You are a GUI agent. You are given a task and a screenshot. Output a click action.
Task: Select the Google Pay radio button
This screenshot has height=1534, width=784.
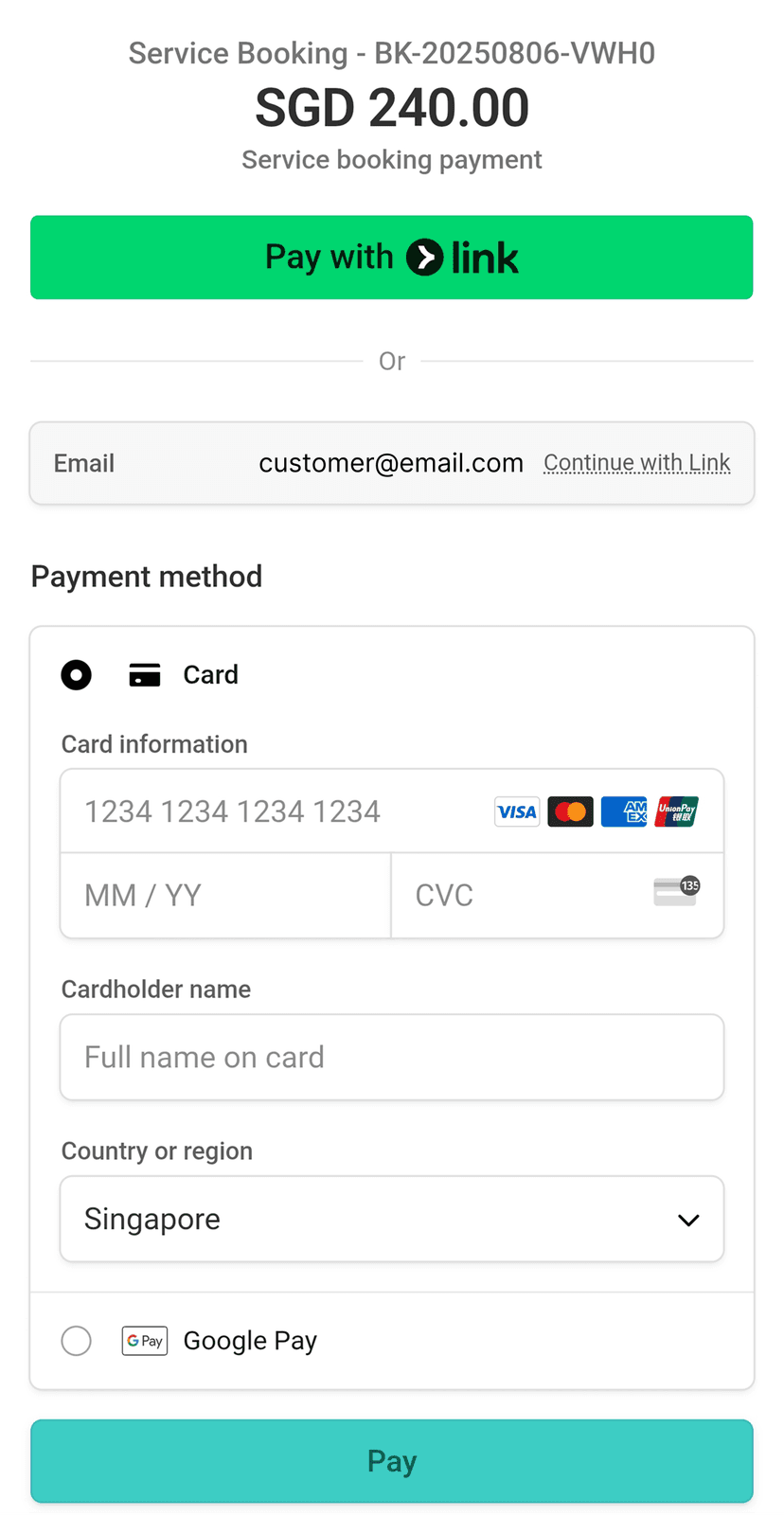[77, 1340]
